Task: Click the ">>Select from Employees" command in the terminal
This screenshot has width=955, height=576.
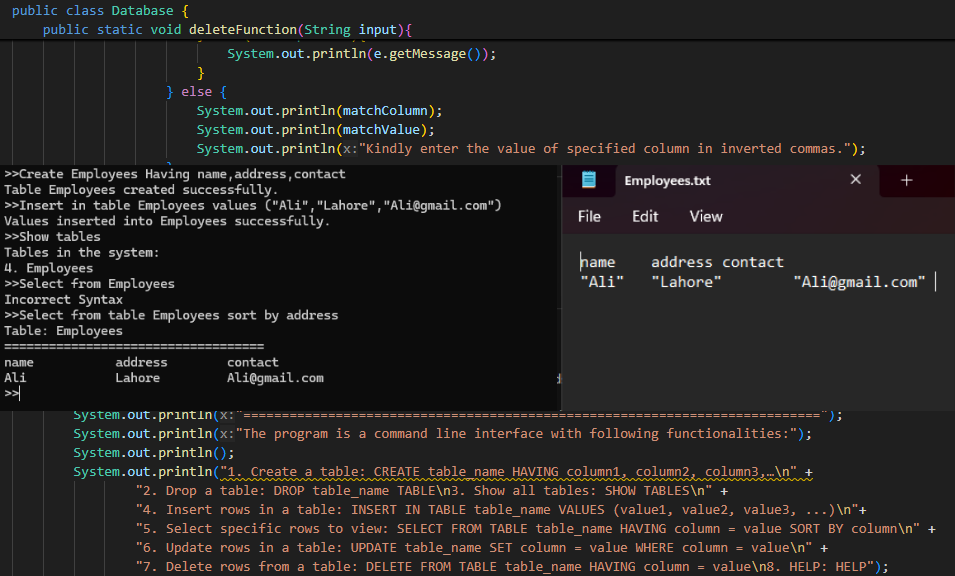Action: [x=90, y=284]
